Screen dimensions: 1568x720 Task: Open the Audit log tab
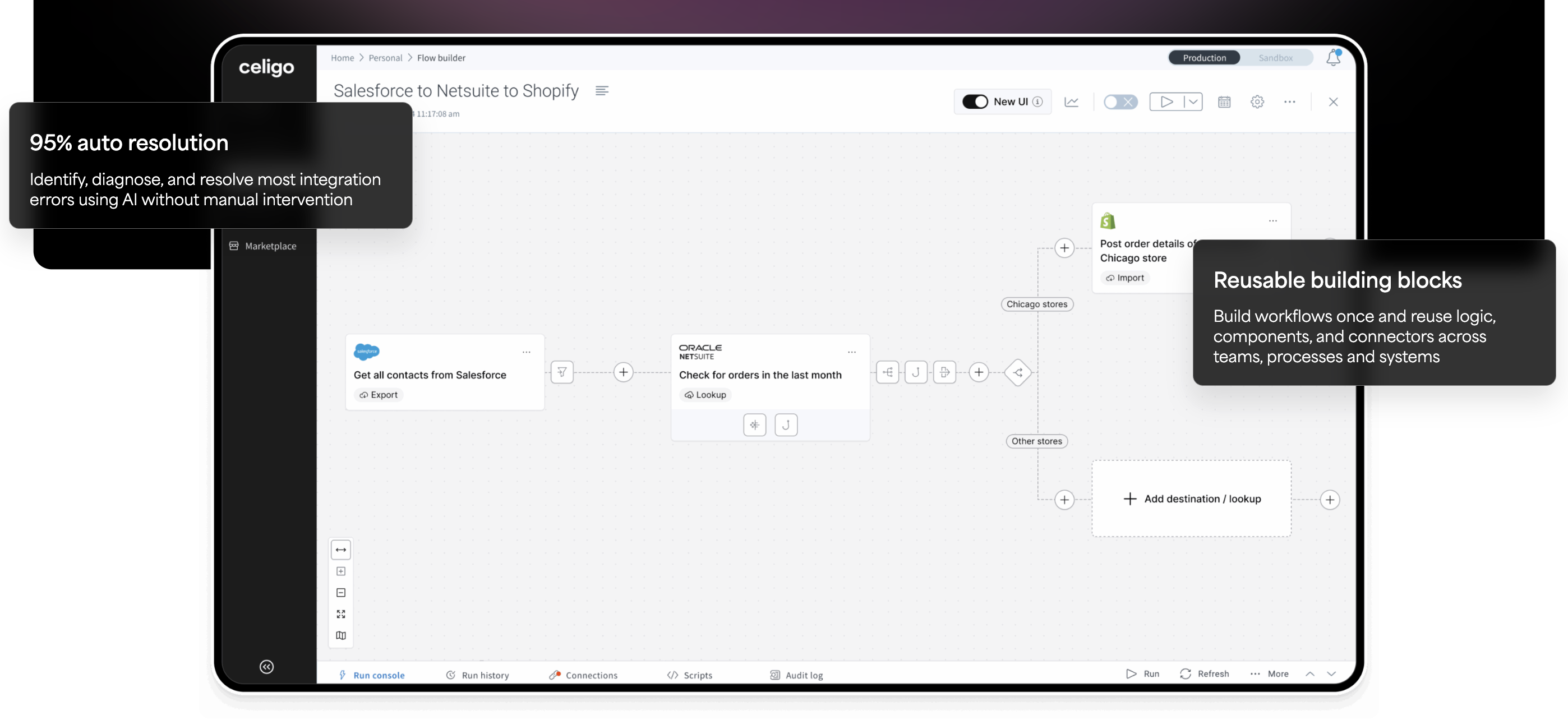[x=796, y=675]
